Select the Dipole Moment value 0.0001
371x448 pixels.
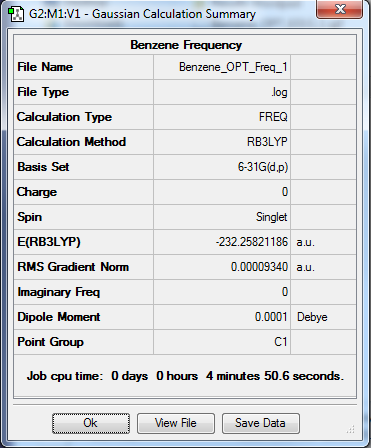tap(271, 317)
